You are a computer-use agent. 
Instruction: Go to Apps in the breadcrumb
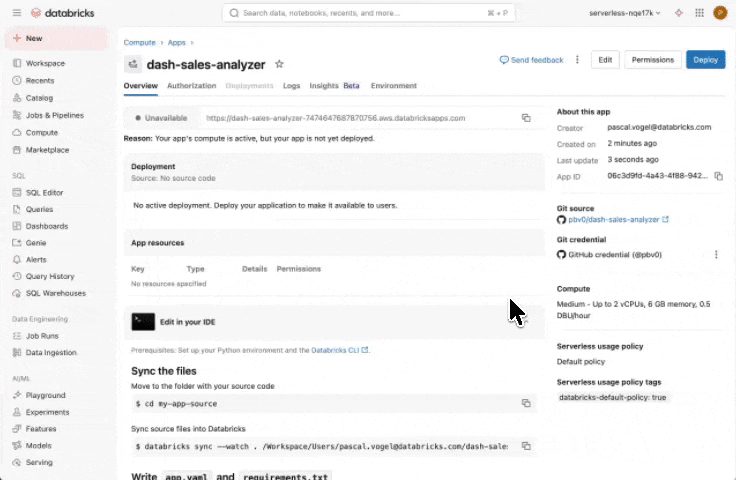click(x=176, y=43)
